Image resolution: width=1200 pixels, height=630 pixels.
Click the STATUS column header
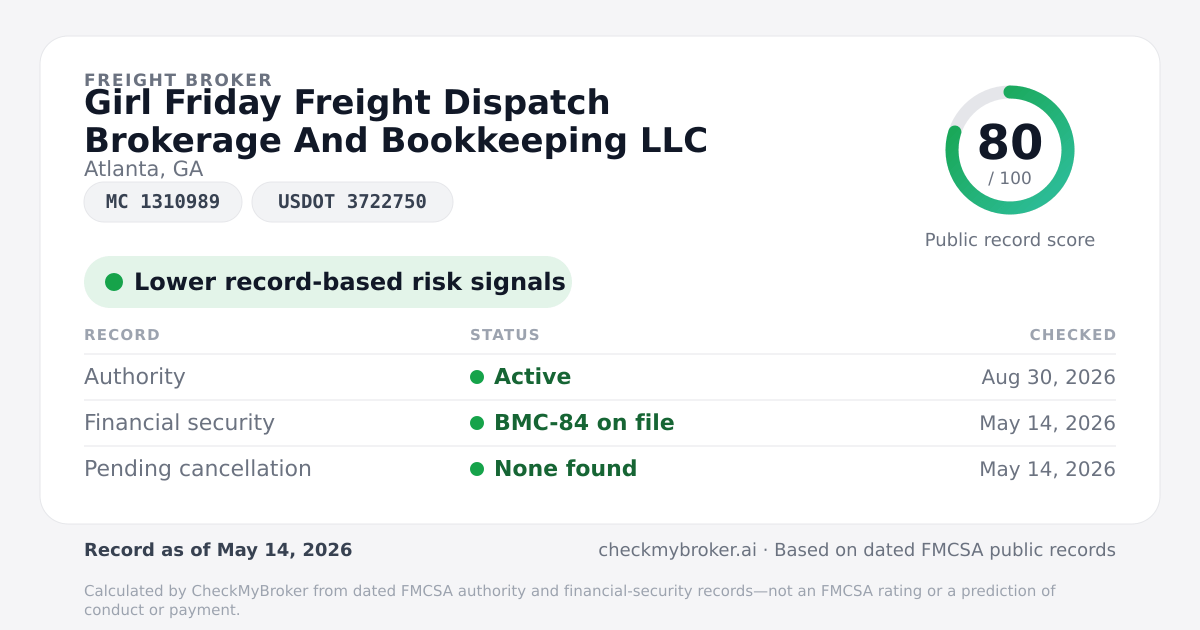(505, 335)
